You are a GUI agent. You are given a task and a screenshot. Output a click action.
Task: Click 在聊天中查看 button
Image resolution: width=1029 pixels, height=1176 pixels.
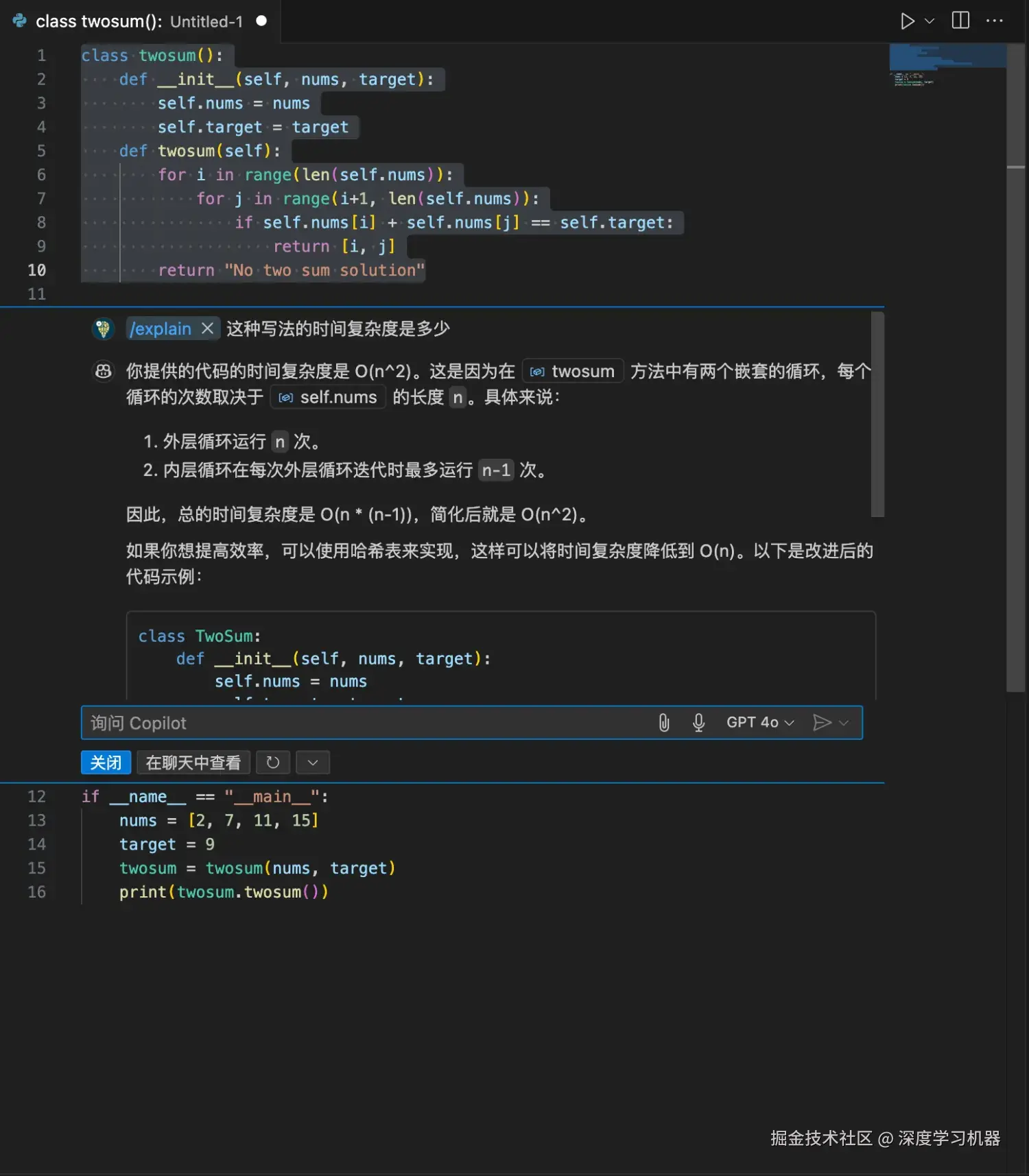pos(193,763)
